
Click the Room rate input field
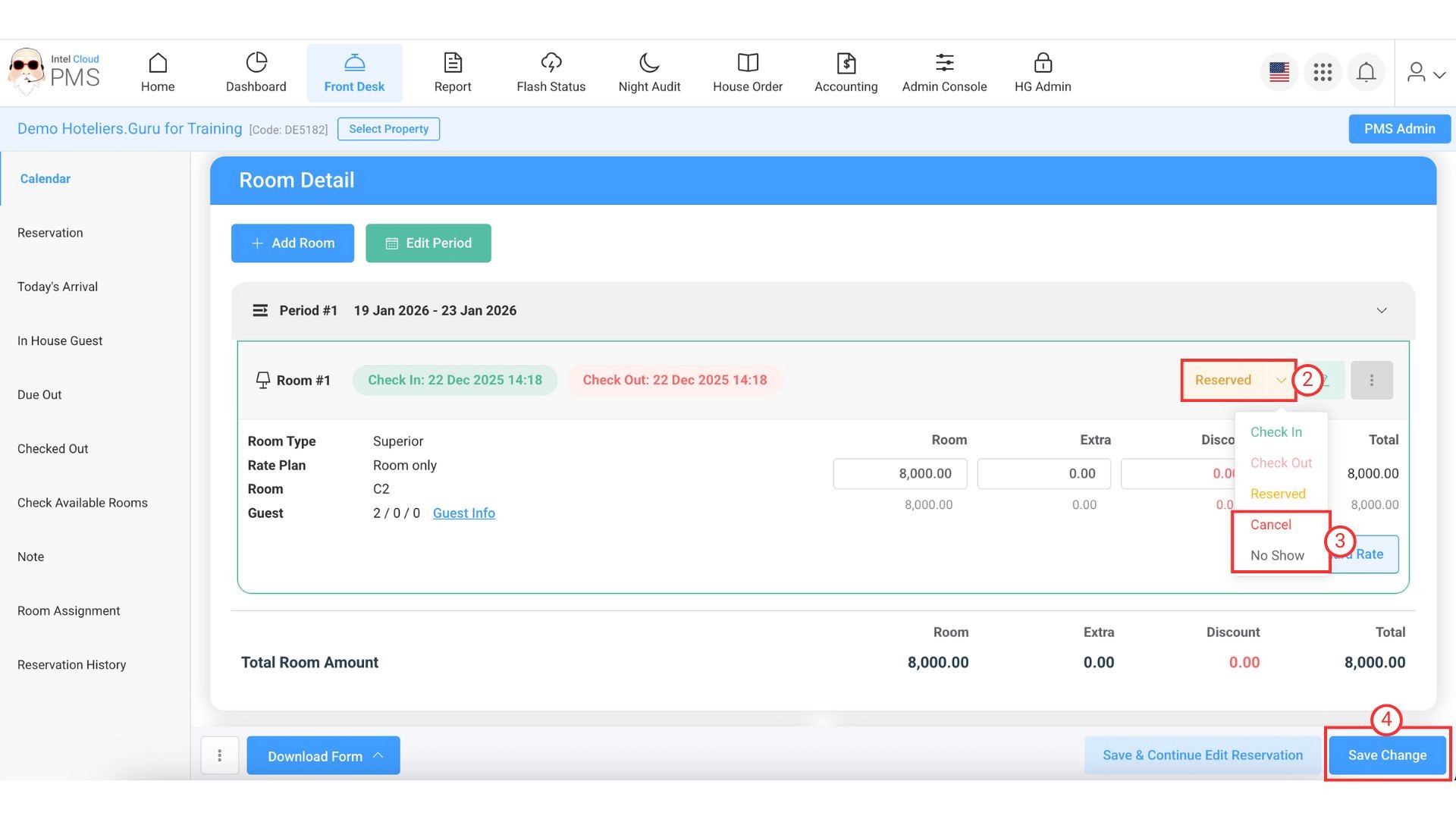(x=899, y=474)
